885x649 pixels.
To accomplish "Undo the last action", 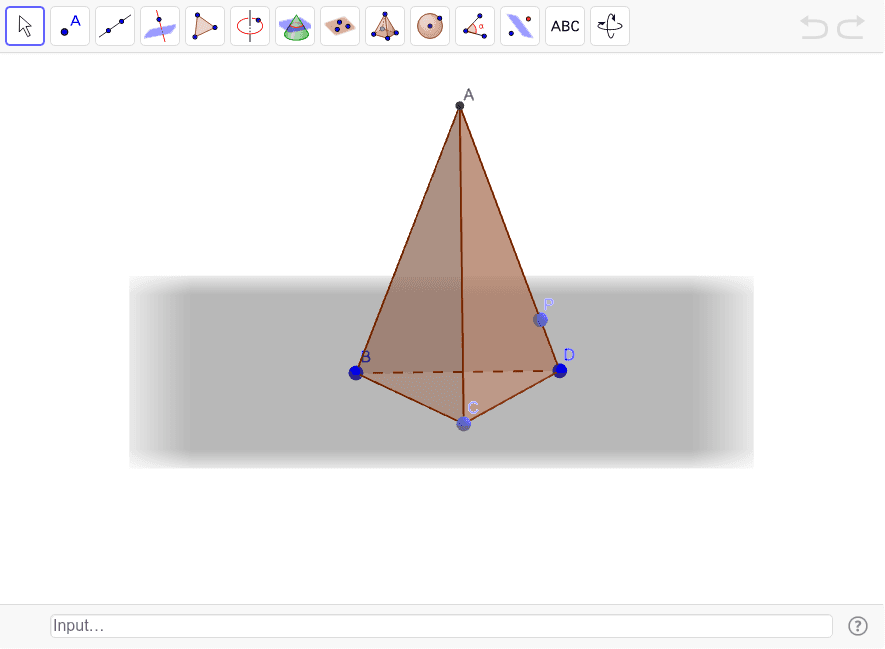I will [813, 28].
